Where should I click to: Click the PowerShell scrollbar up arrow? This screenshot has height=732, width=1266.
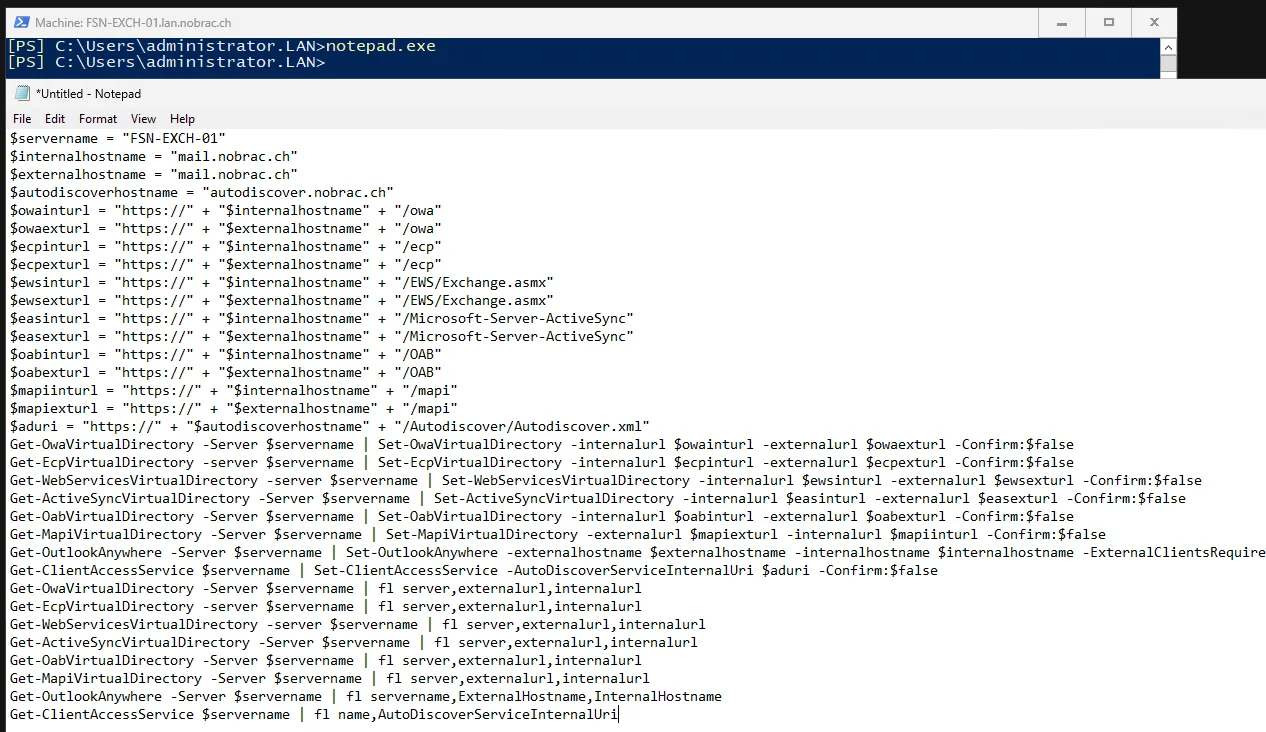[1168, 46]
